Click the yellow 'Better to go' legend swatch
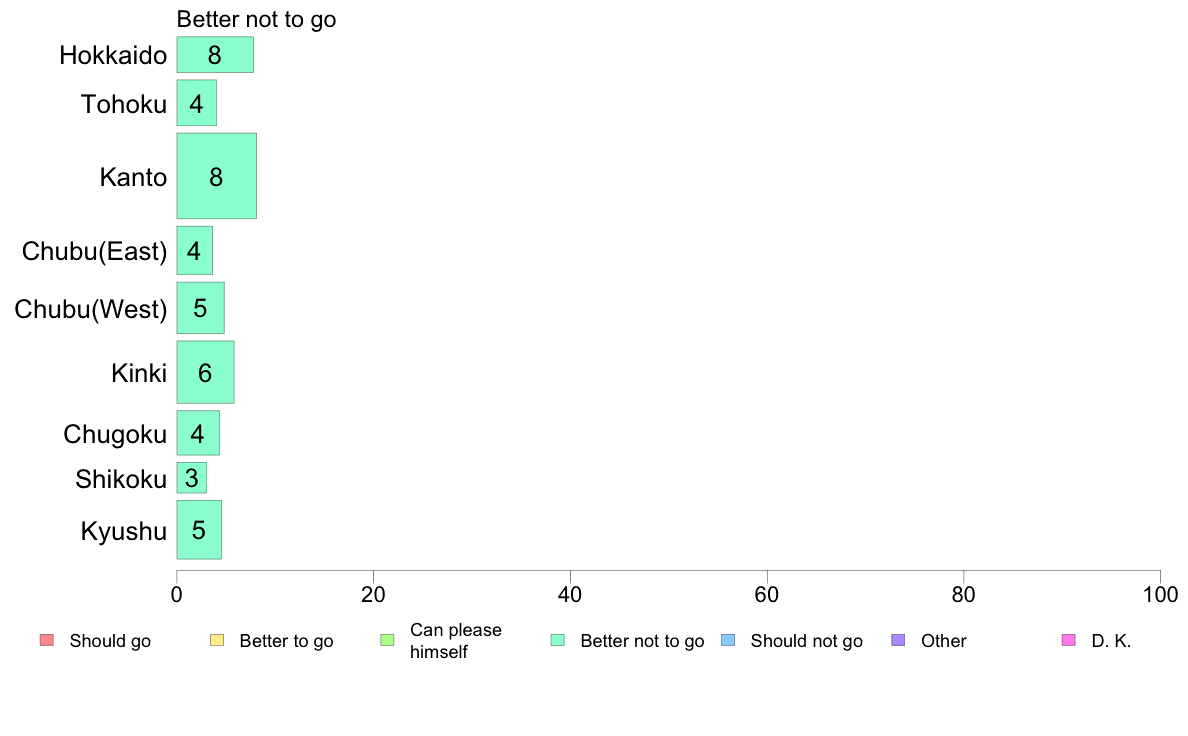The image size is (1188, 736). 217,640
